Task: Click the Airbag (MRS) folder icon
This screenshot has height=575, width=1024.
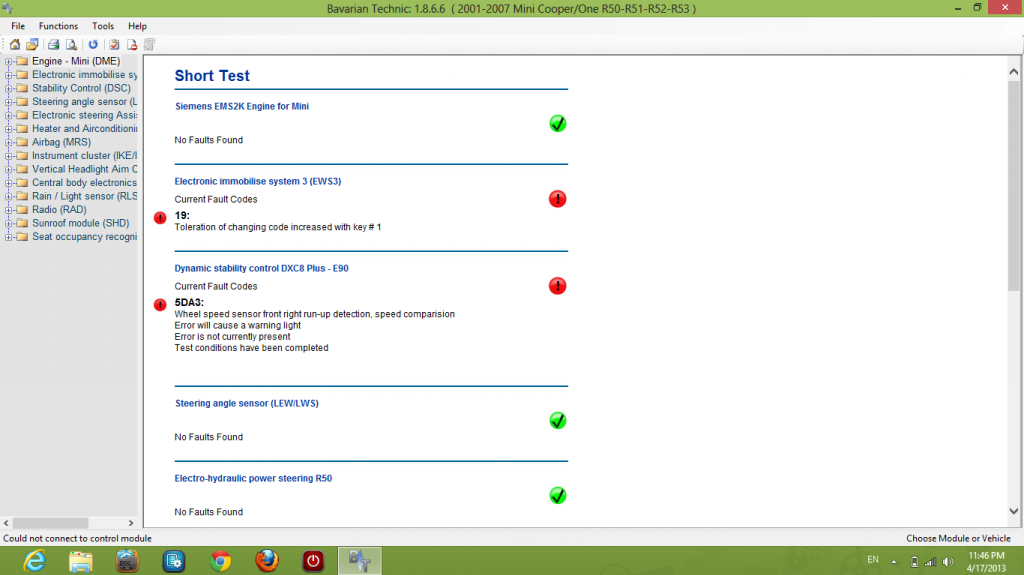Action: point(22,142)
